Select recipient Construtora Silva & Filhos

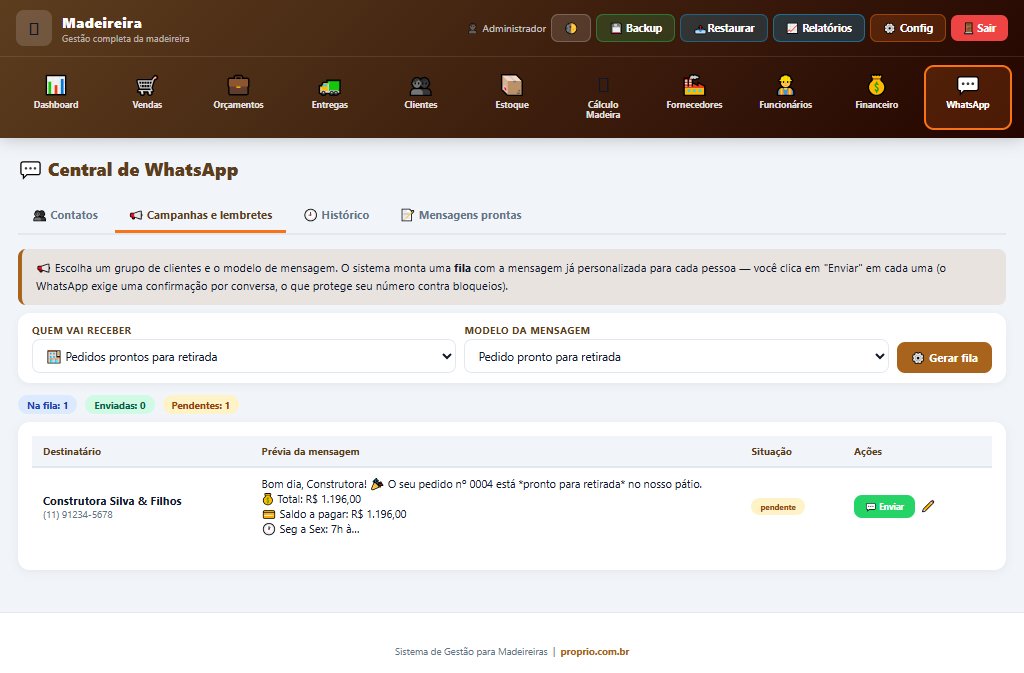point(112,501)
